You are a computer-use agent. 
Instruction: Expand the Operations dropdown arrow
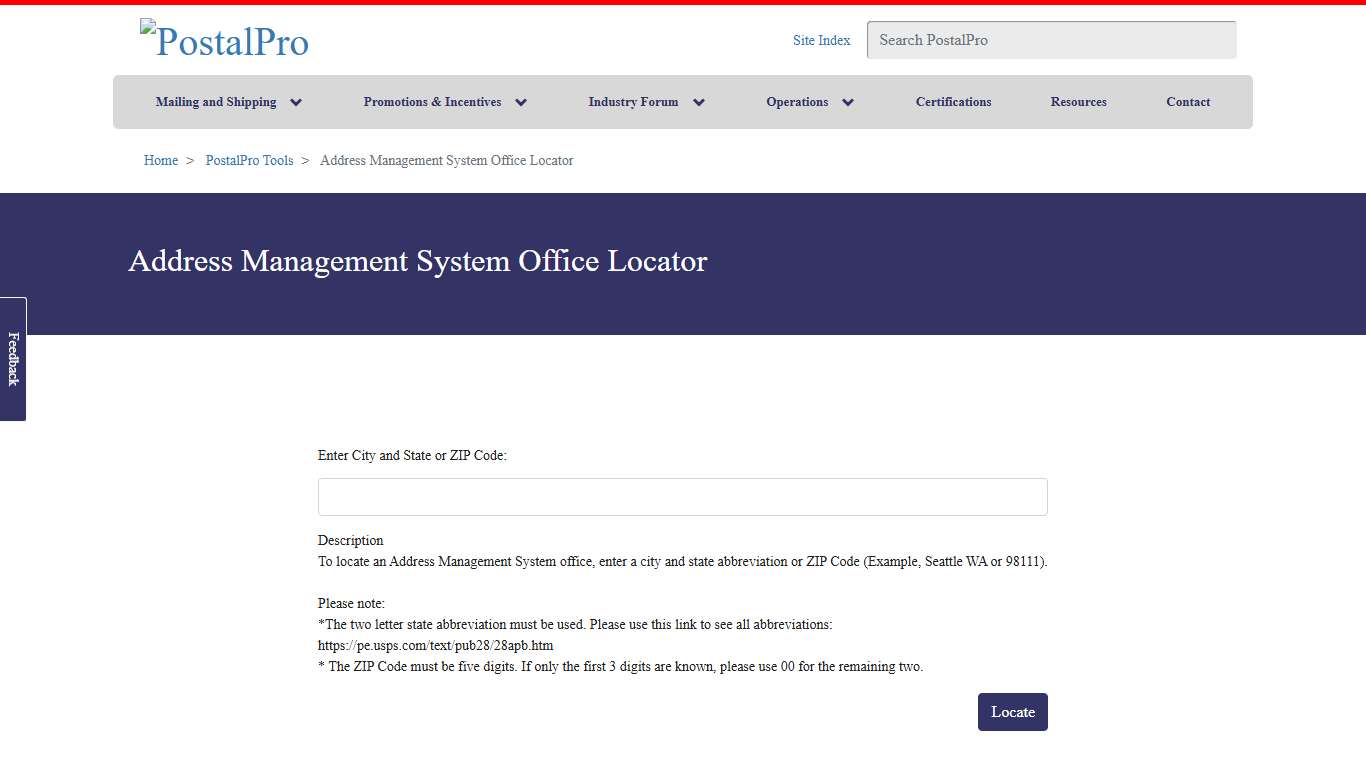click(x=847, y=101)
